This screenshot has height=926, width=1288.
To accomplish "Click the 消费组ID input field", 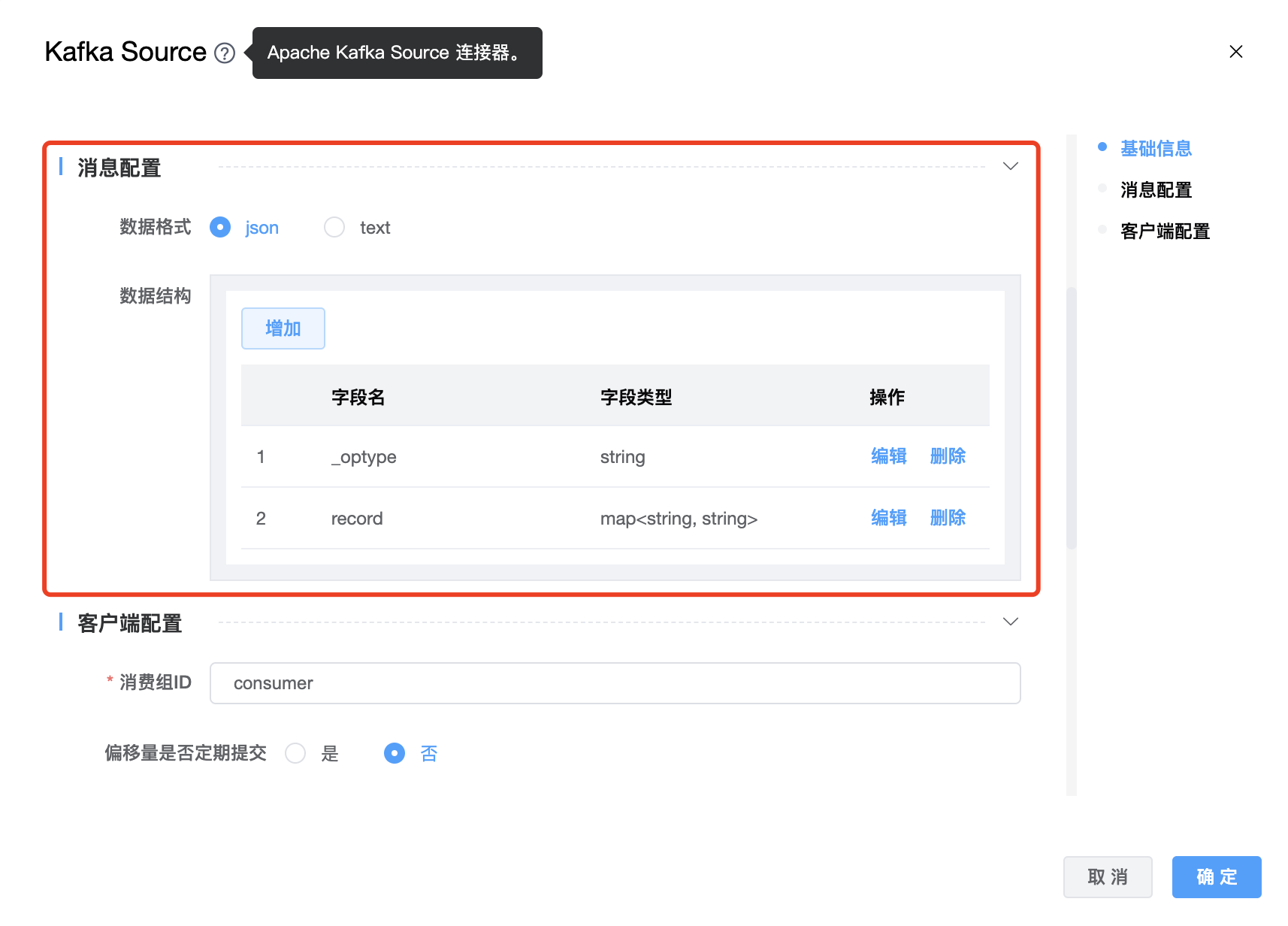I will 615,683.
